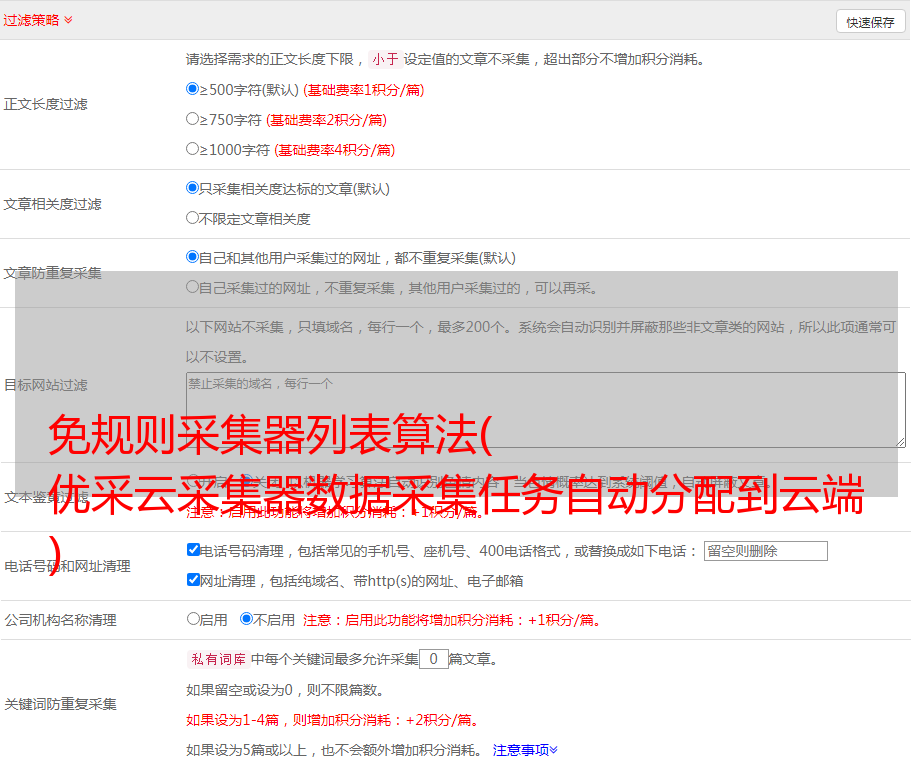Viewport: 912px width, 768px height.
Task: Click the 基础费率4积分/篇 red text
Action: (334, 150)
